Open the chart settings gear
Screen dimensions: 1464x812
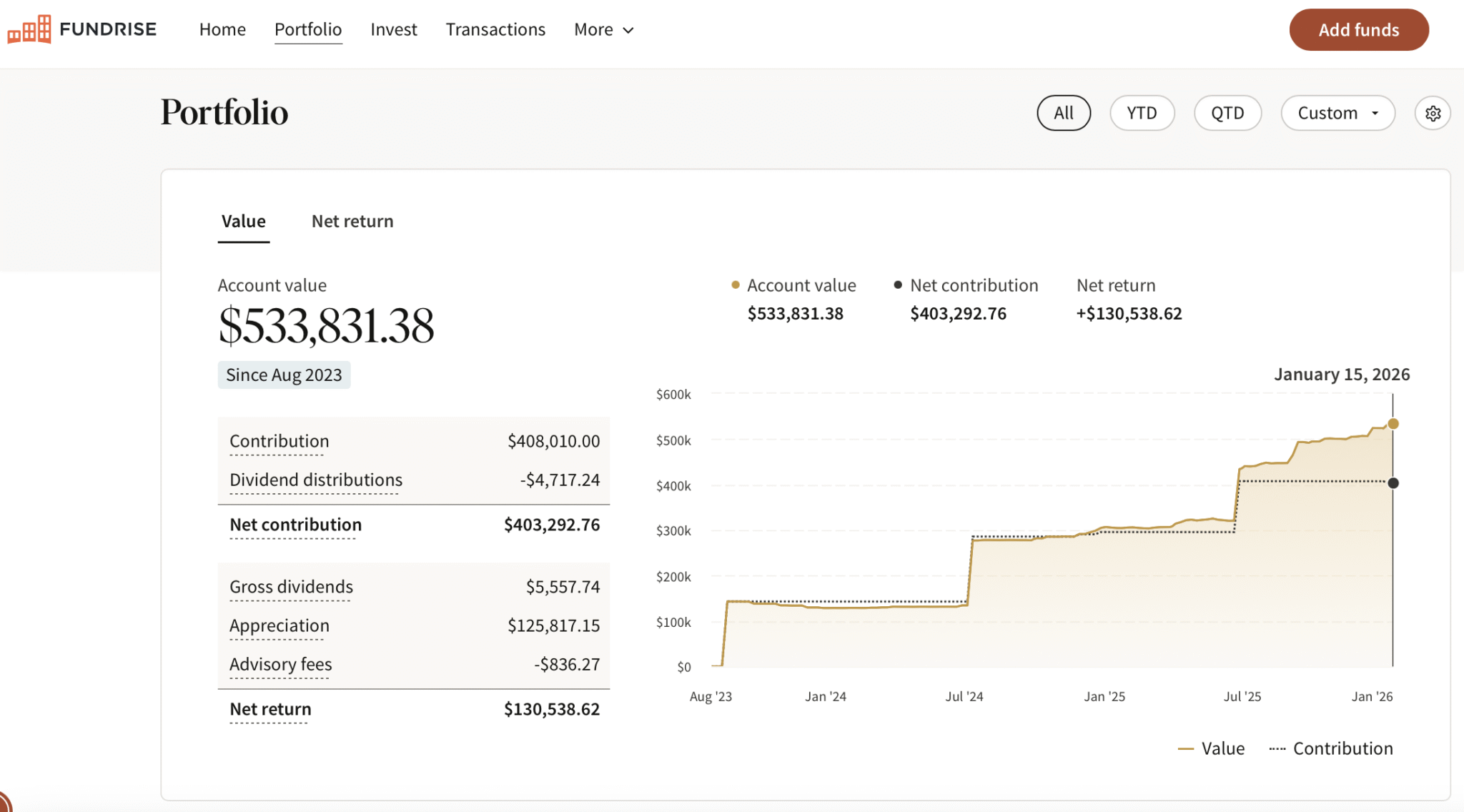(x=1433, y=113)
